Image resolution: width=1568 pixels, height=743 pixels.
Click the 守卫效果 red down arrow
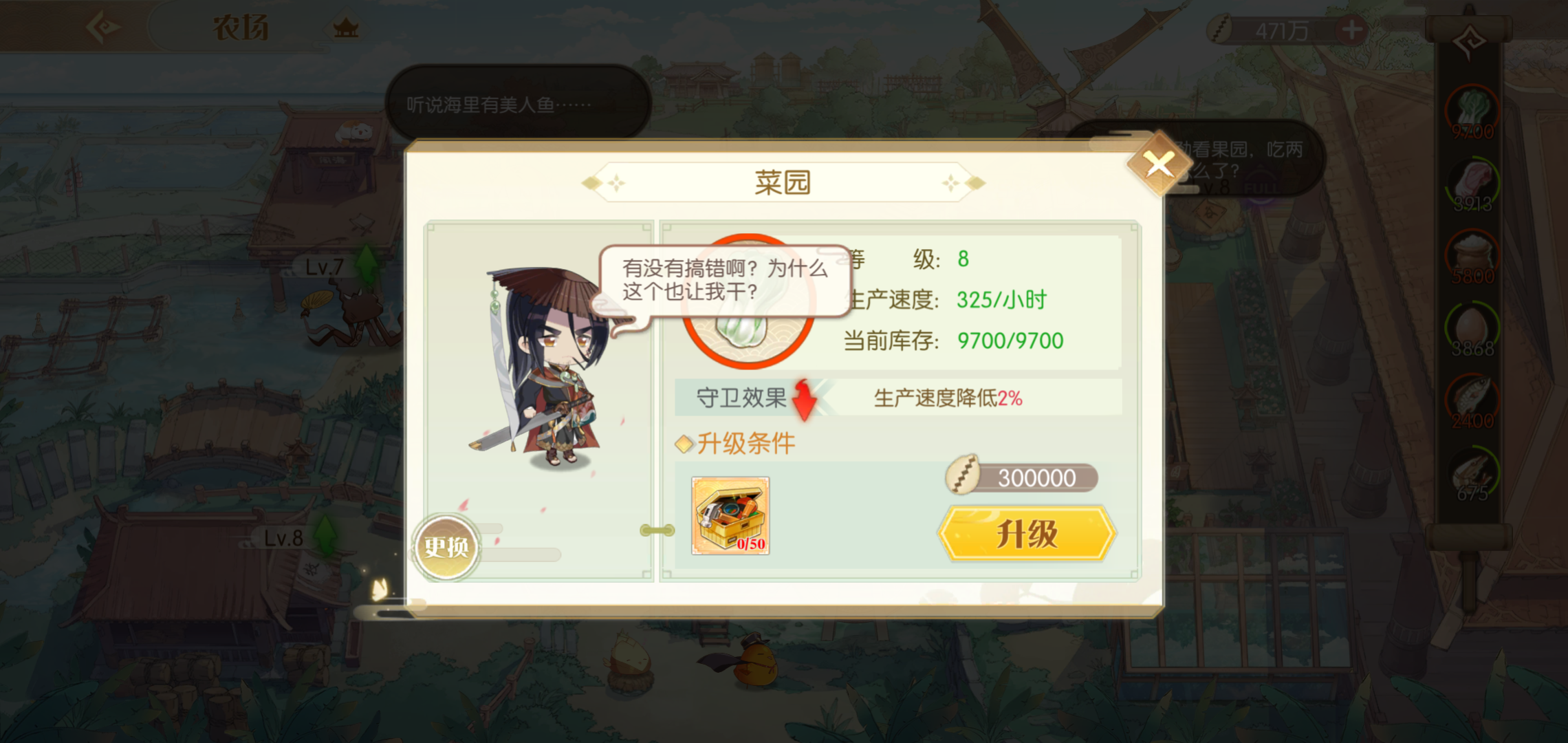pos(804,399)
